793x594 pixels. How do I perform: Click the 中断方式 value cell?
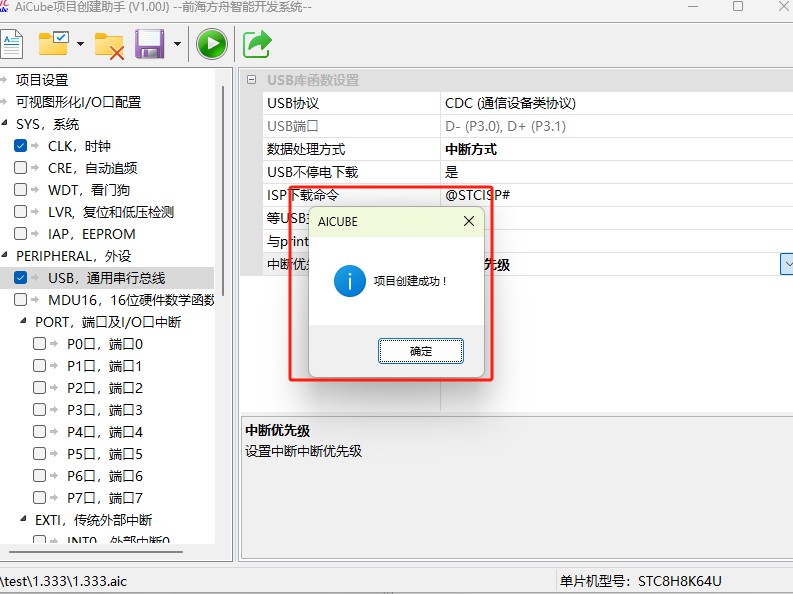click(616, 149)
